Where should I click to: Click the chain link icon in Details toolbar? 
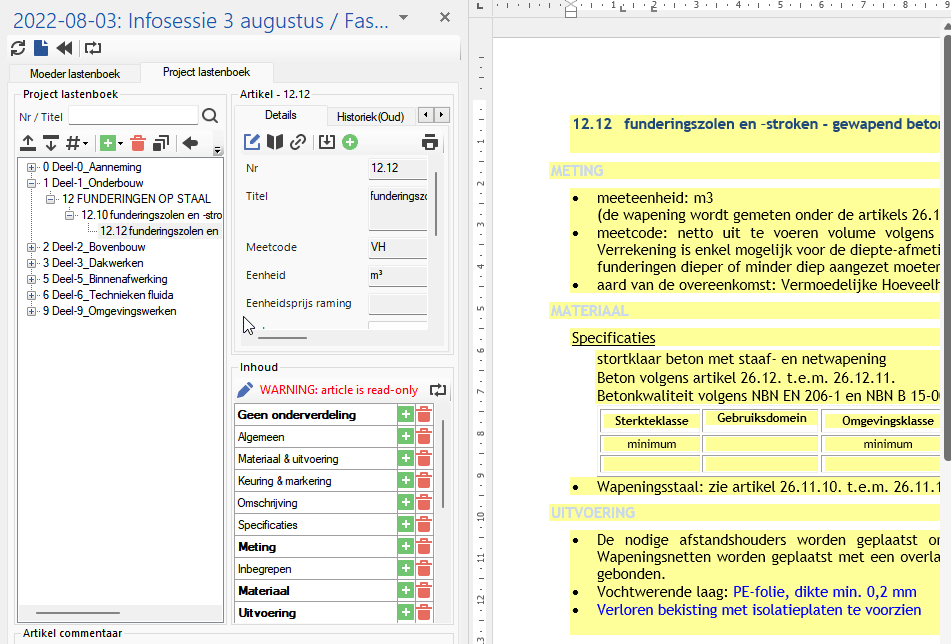pyautogui.click(x=298, y=142)
